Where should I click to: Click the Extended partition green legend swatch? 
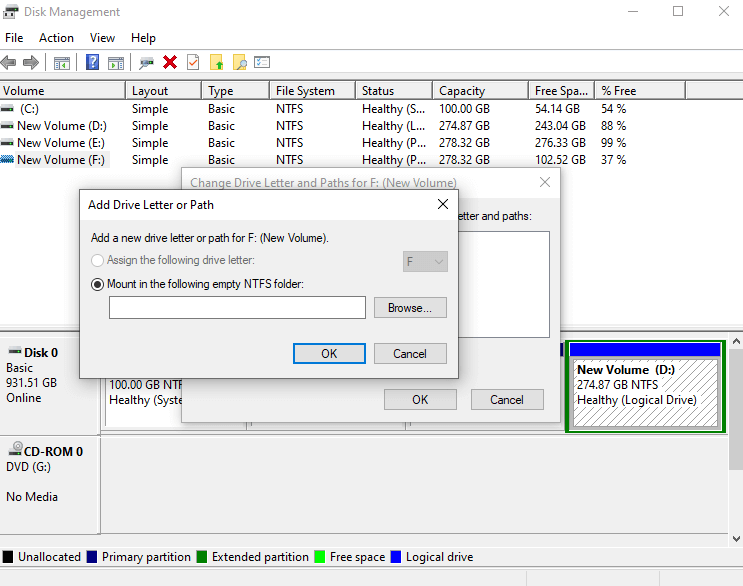coord(202,557)
